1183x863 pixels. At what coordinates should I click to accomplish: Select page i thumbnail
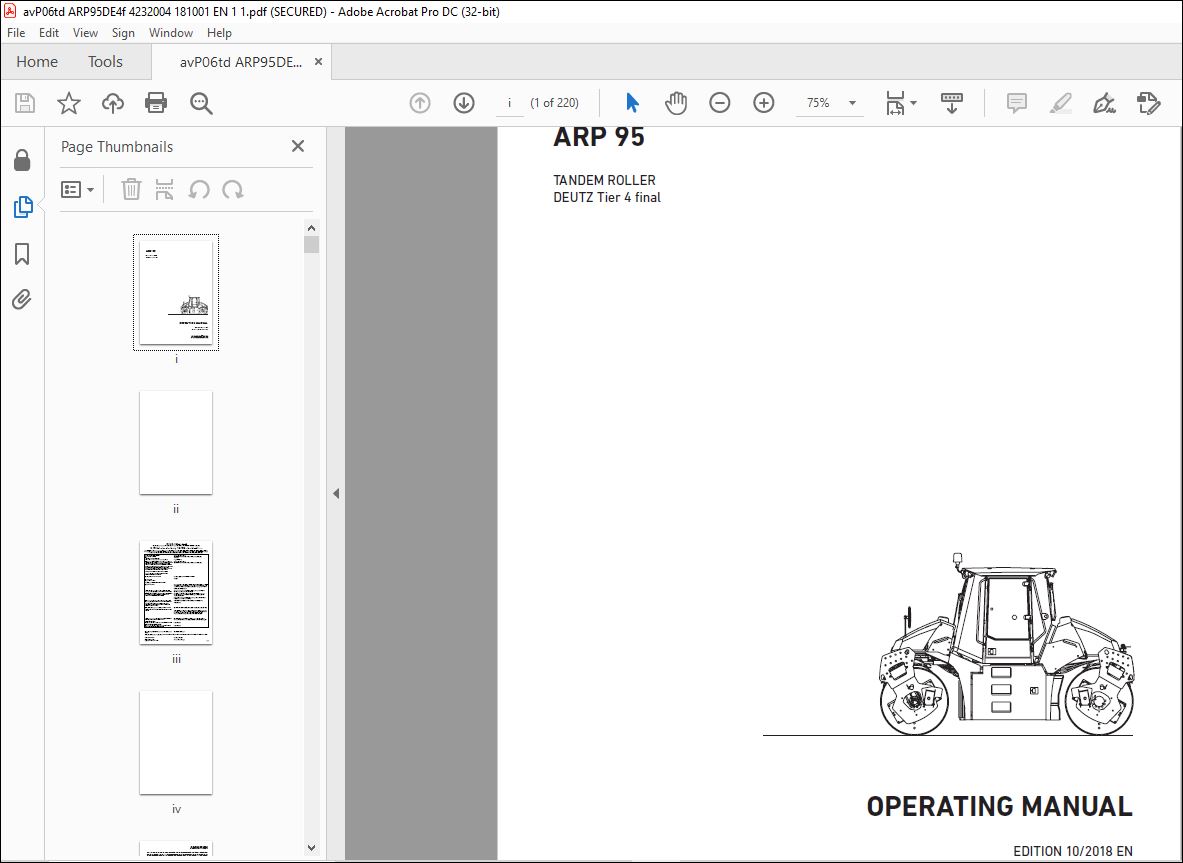coord(176,292)
